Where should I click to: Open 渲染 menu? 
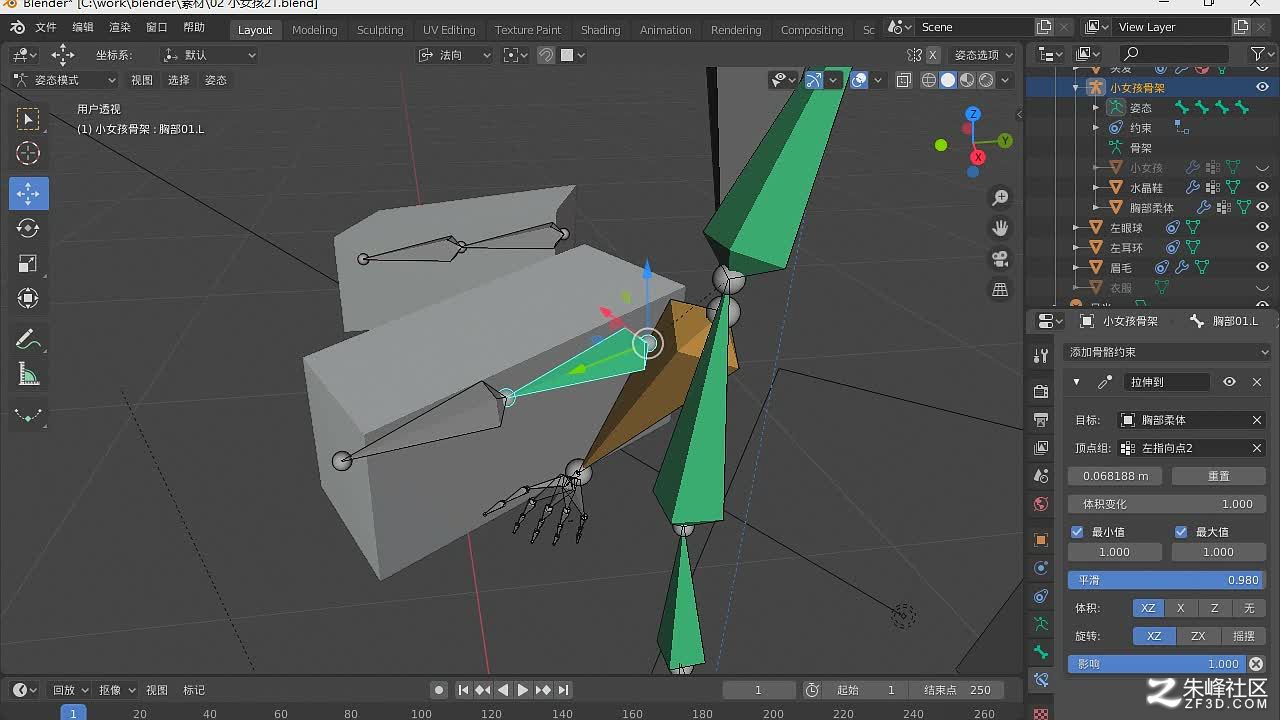120,28
